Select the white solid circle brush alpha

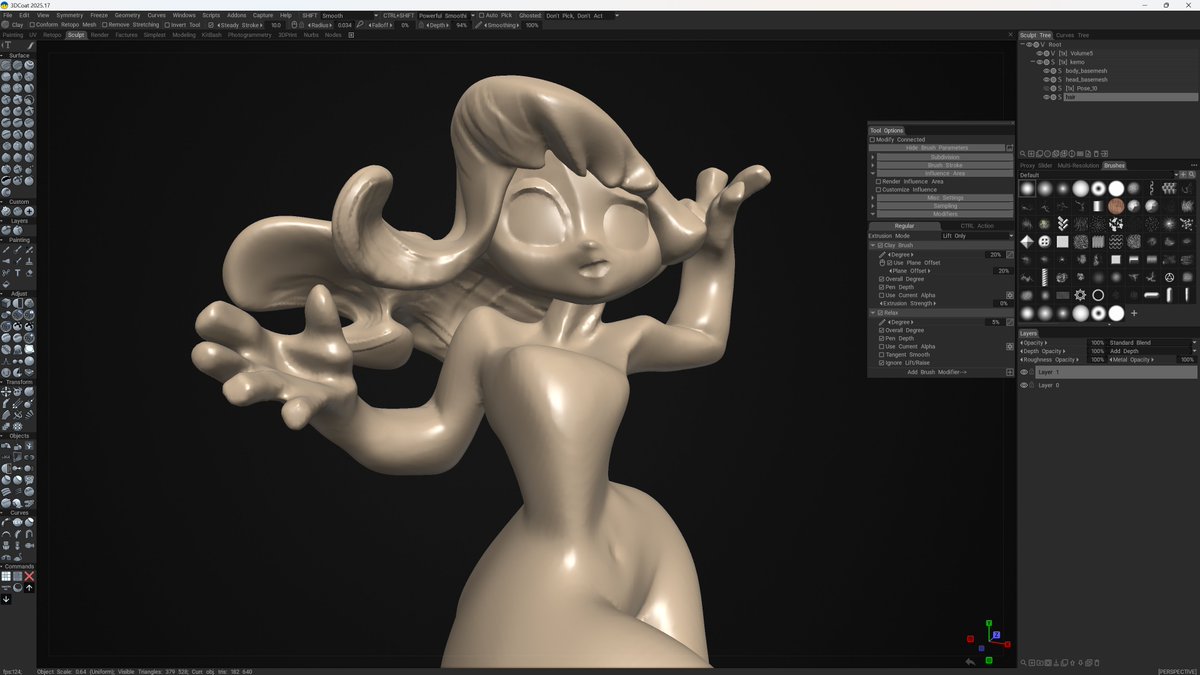pyautogui.click(x=1116, y=188)
